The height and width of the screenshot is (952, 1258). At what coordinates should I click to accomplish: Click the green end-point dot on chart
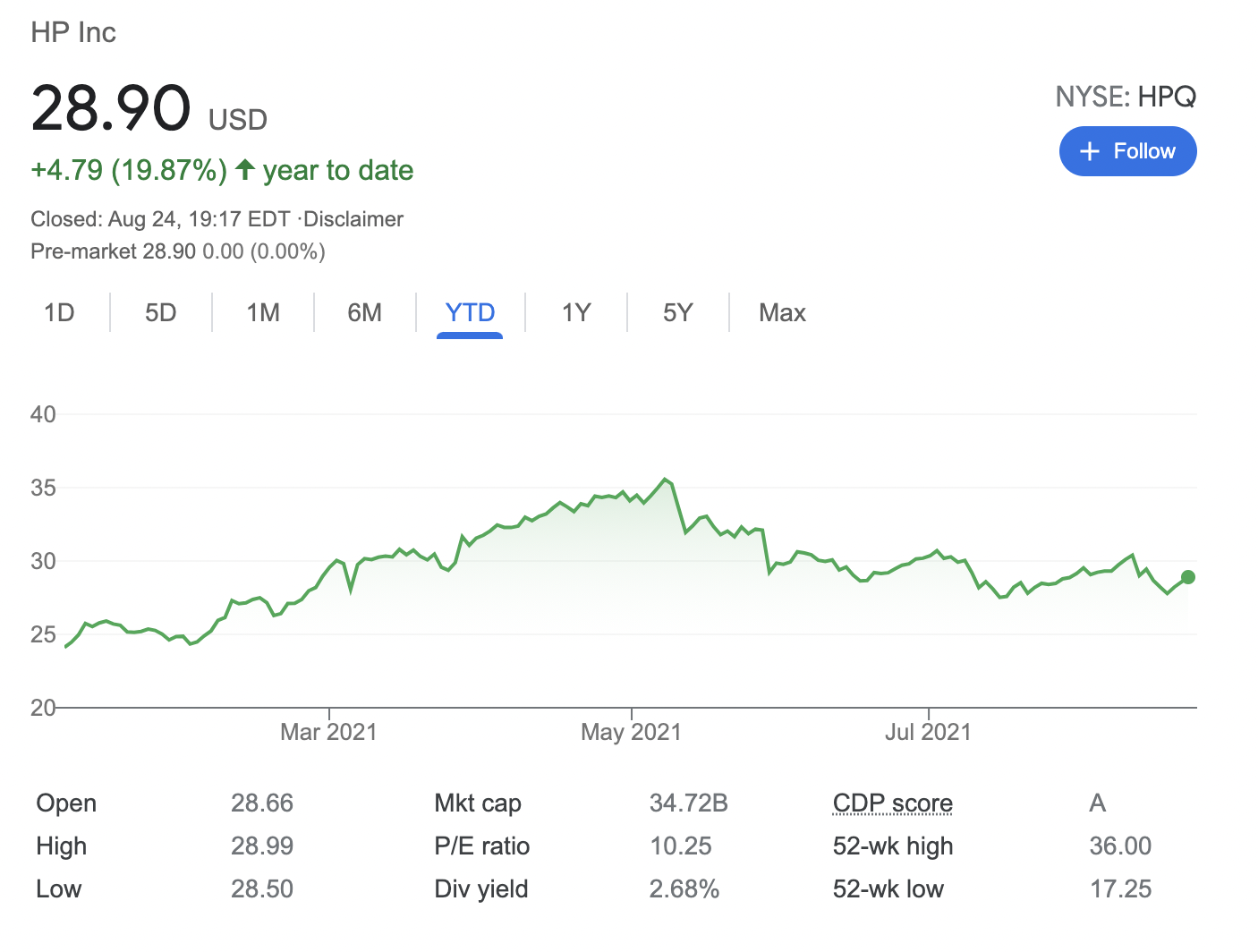pyautogui.click(x=1187, y=577)
